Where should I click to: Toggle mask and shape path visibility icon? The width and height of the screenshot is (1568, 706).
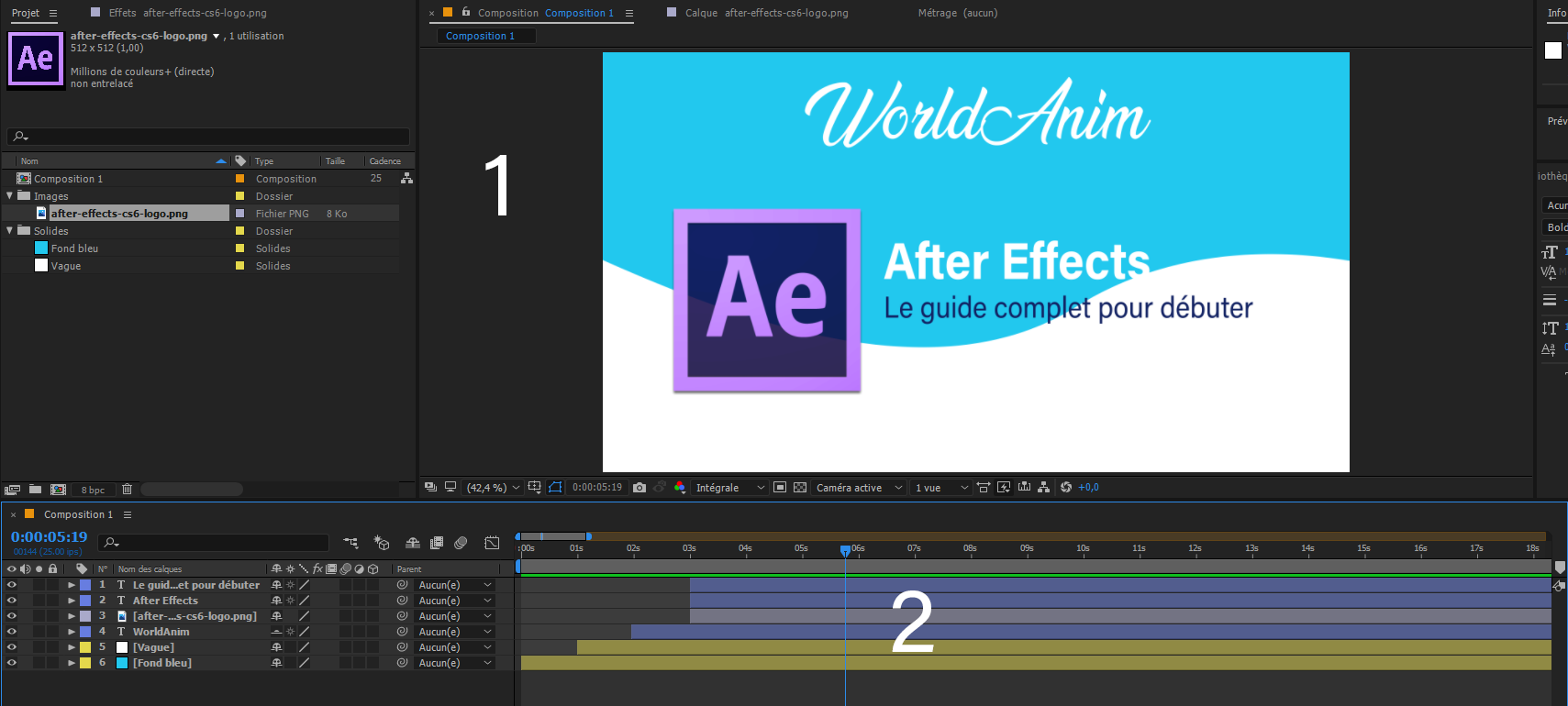[555, 488]
